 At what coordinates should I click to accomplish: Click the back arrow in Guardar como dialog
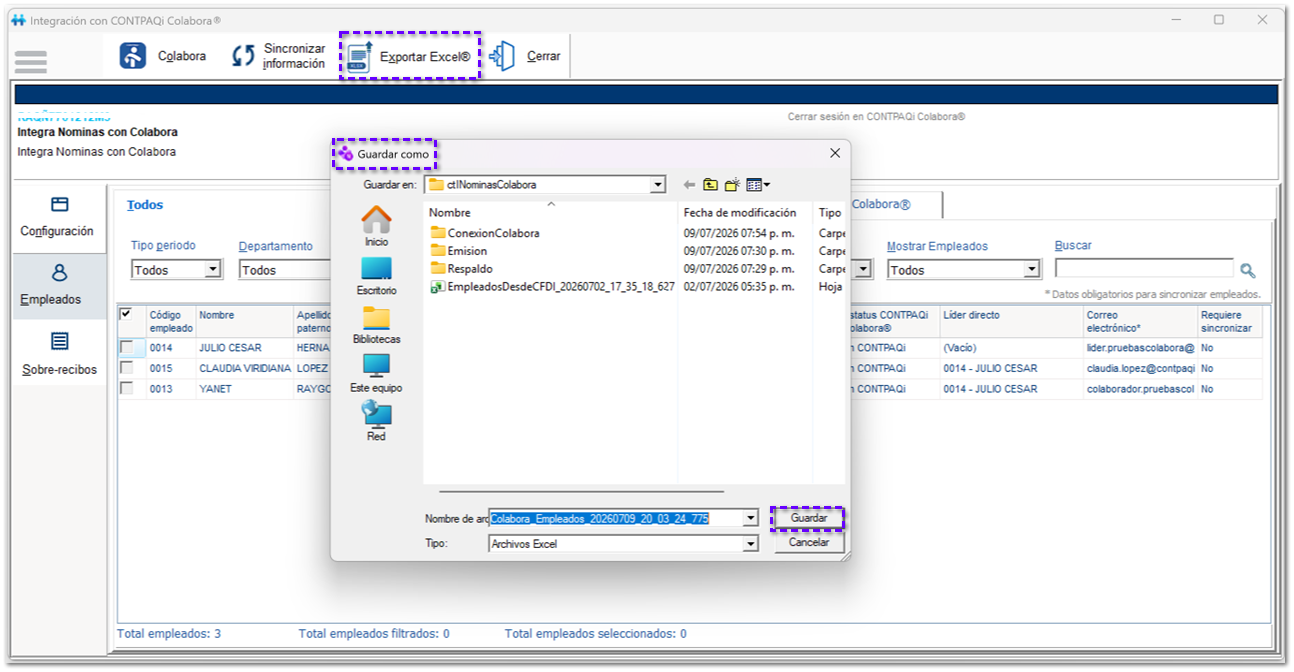(689, 185)
